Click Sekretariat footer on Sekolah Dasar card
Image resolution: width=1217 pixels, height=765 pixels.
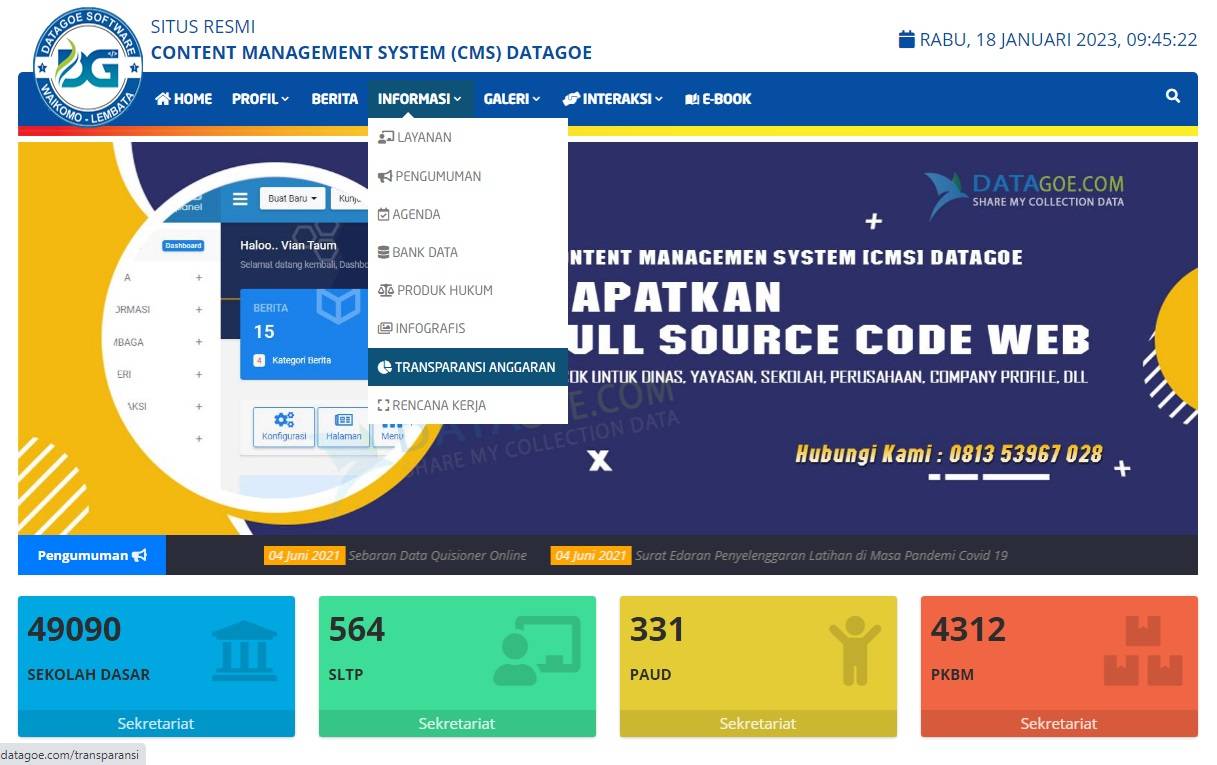click(156, 723)
